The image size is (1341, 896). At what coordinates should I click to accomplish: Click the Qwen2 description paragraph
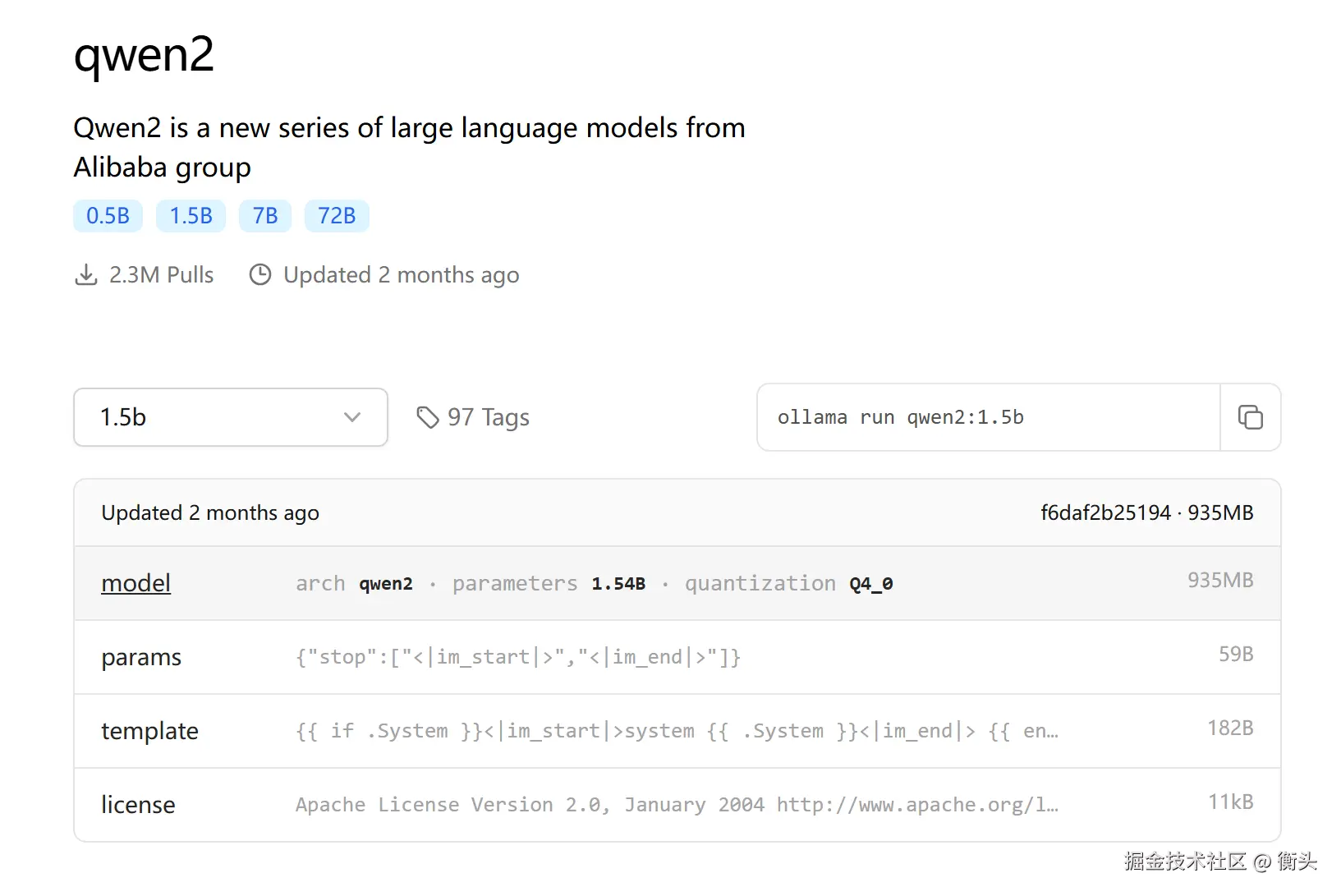click(x=409, y=147)
